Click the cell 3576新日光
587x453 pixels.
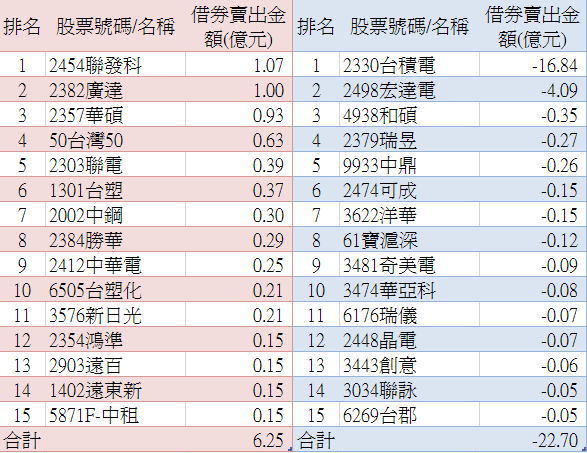tap(115, 315)
